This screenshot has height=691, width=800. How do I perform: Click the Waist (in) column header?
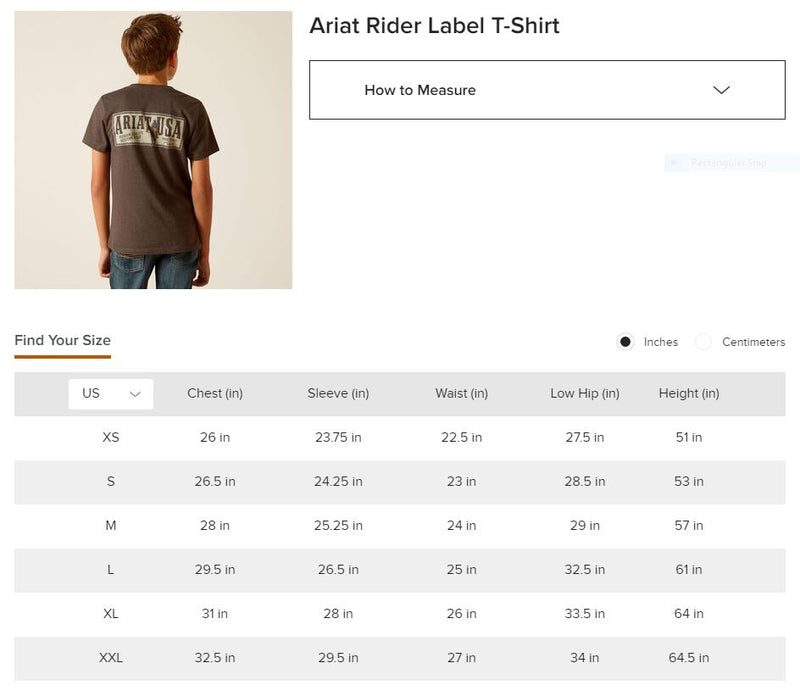click(x=462, y=393)
